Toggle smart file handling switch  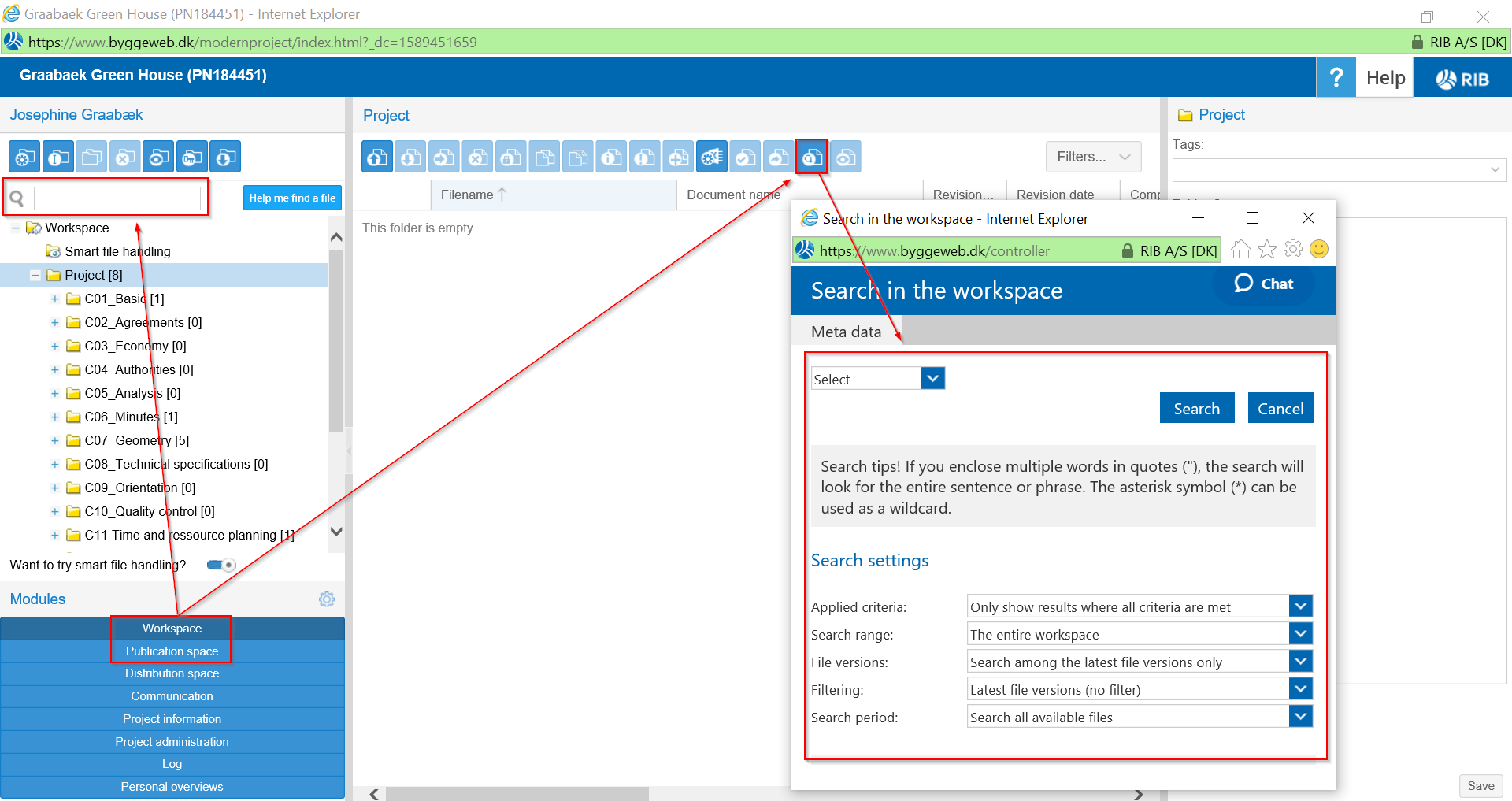(221, 565)
